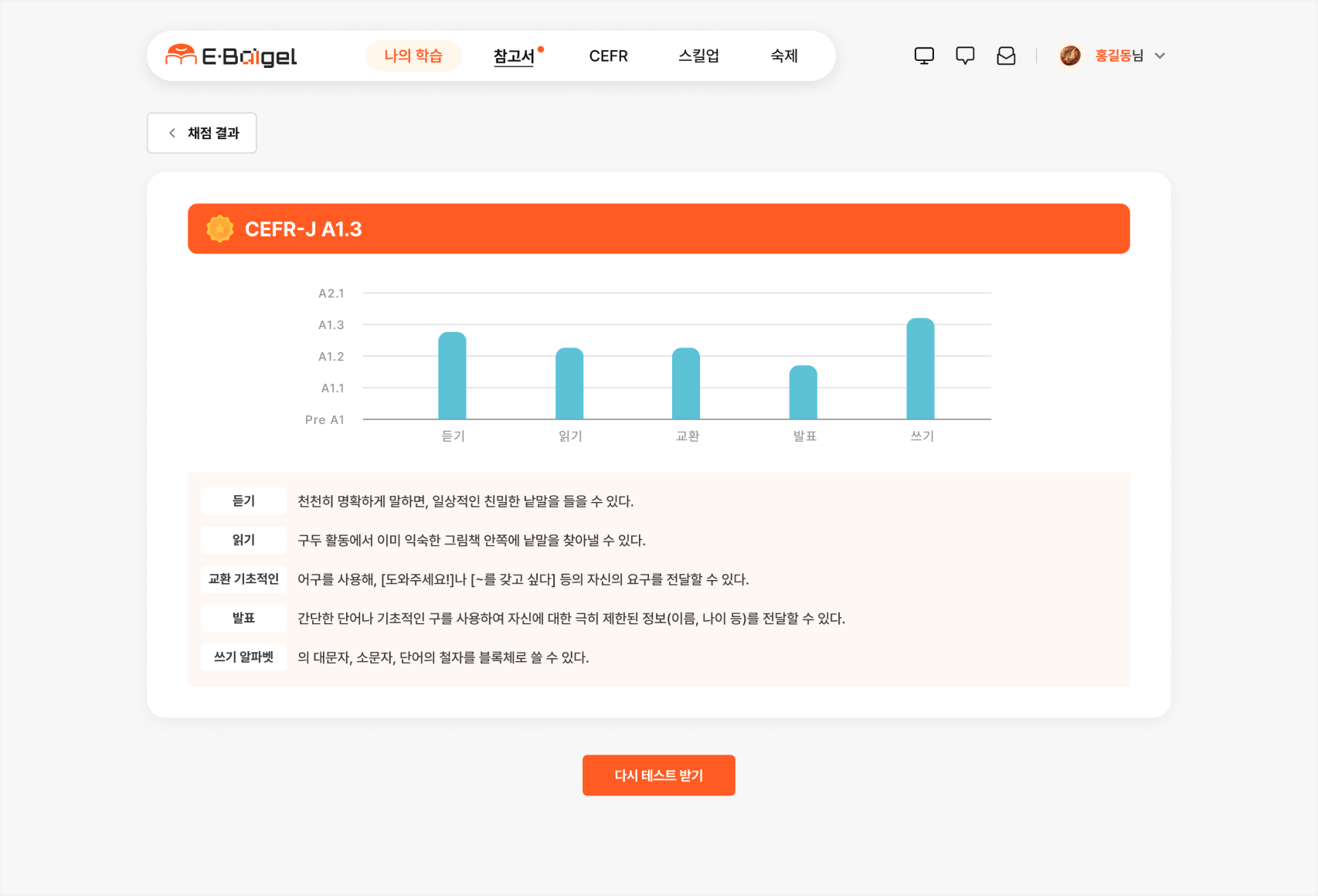Click the bagel profile avatar picture
This screenshot has width=1318, height=896.
coord(1070,55)
